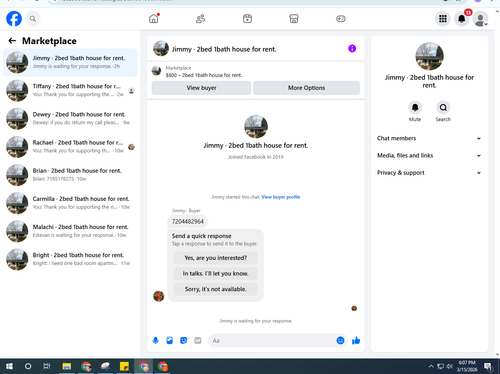500x374 pixels.
Task: Choose a GIF icon in composer
Action: coord(198,340)
